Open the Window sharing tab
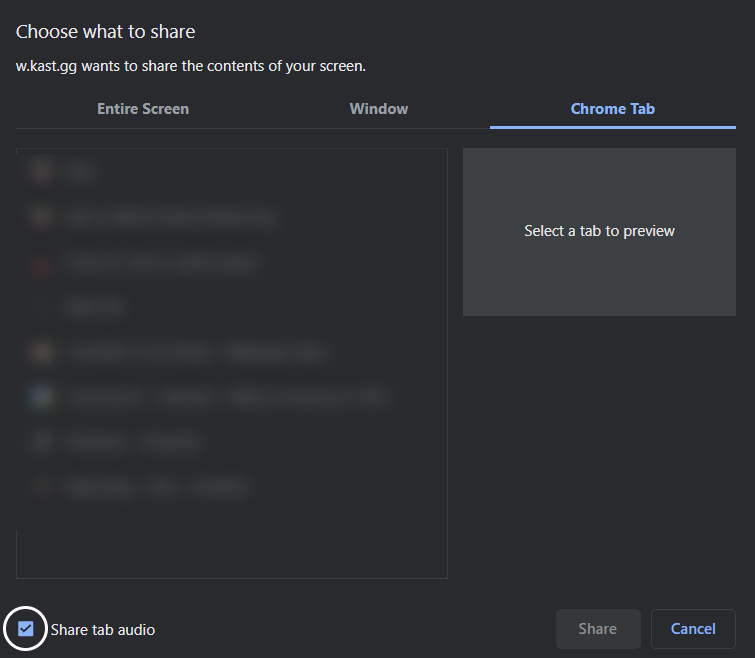 [x=378, y=109]
